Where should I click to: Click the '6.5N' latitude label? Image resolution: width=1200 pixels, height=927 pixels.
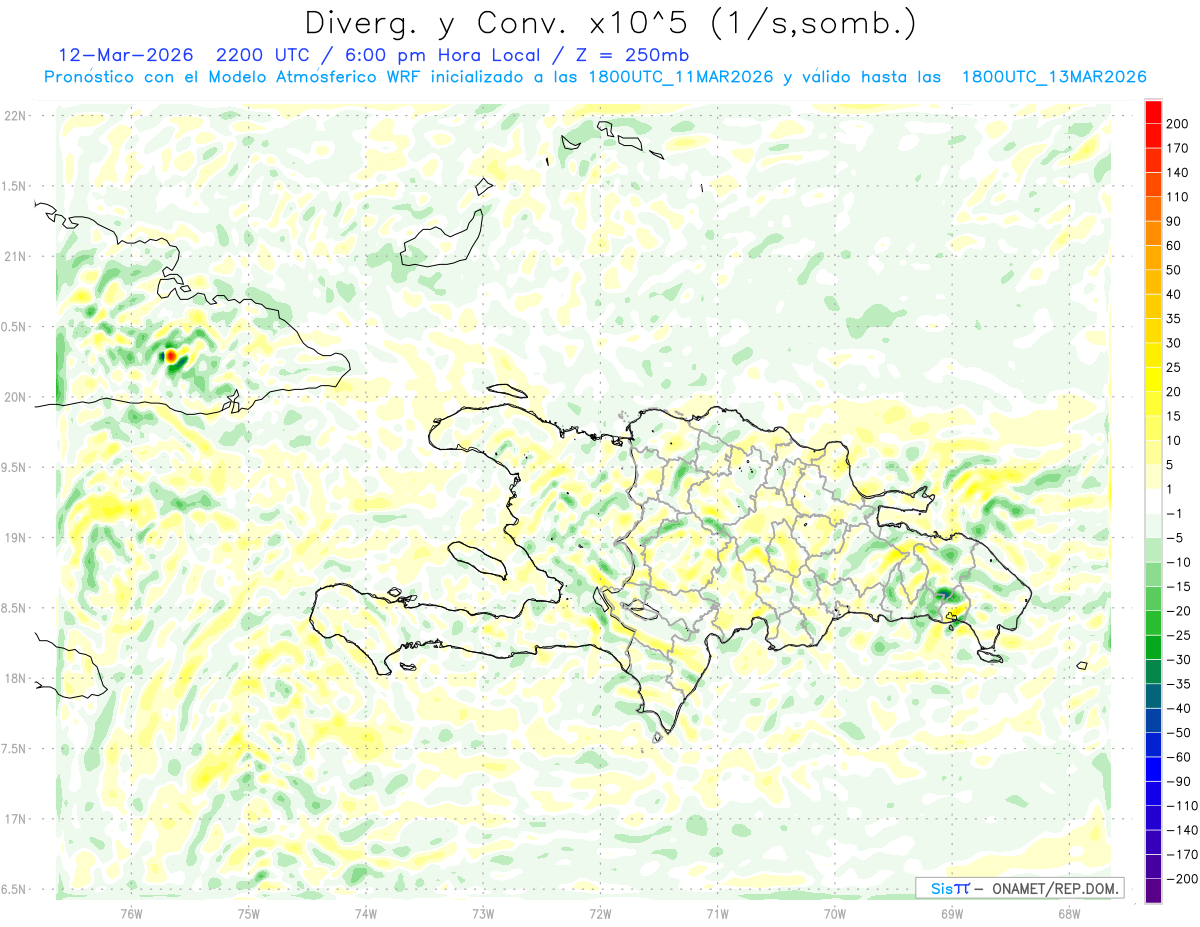coord(15,889)
